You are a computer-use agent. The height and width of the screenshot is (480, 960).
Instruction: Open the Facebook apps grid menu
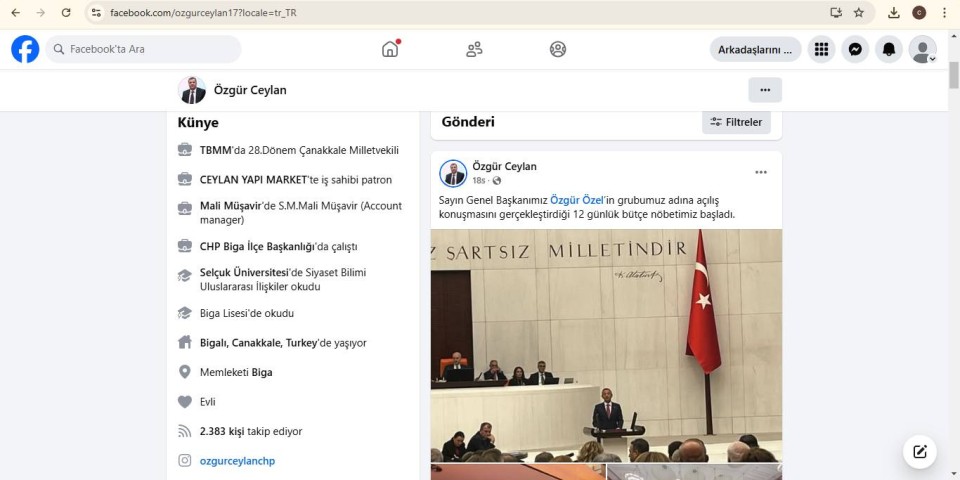[x=822, y=49]
